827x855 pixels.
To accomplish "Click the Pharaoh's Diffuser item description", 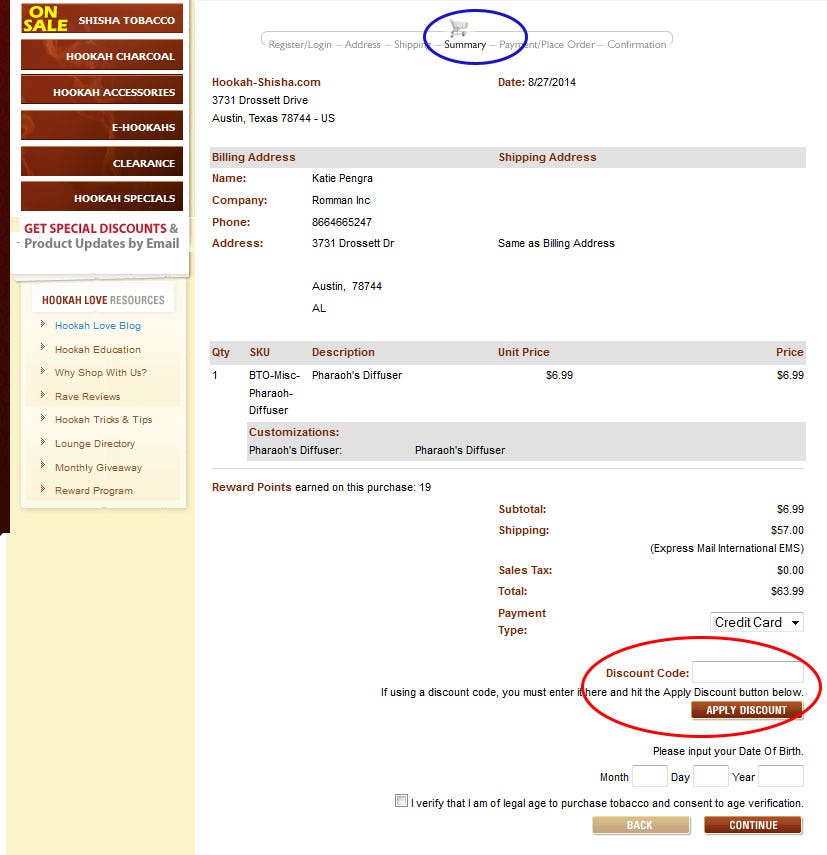I will click(357, 375).
